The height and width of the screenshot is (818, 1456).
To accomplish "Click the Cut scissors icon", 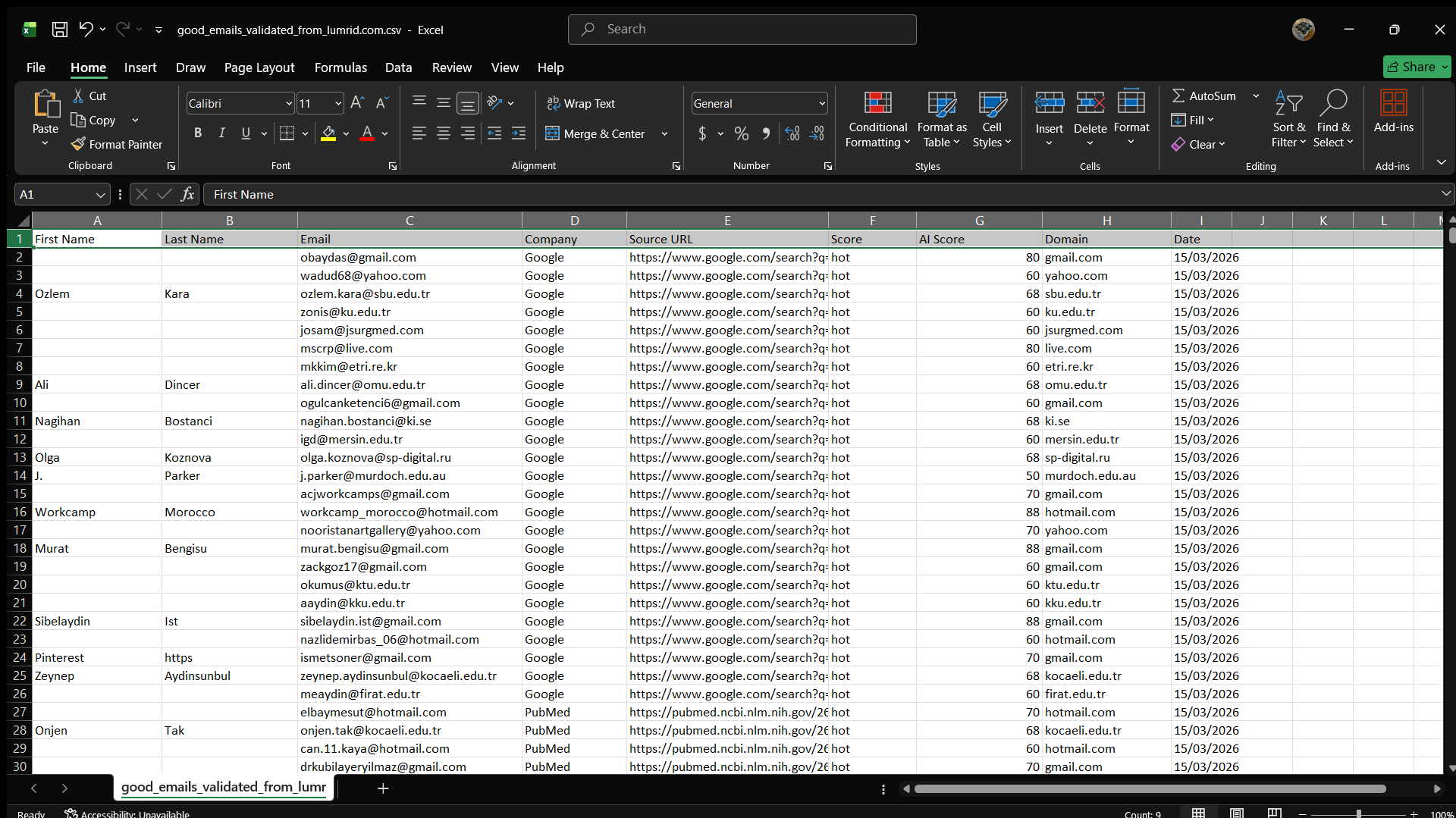I will 78,96.
